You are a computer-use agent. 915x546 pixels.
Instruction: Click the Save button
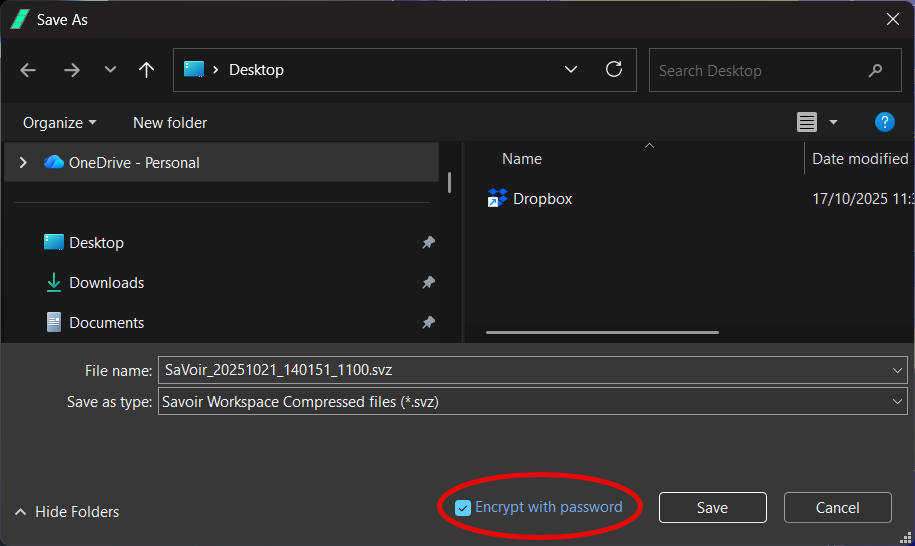(712, 508)
